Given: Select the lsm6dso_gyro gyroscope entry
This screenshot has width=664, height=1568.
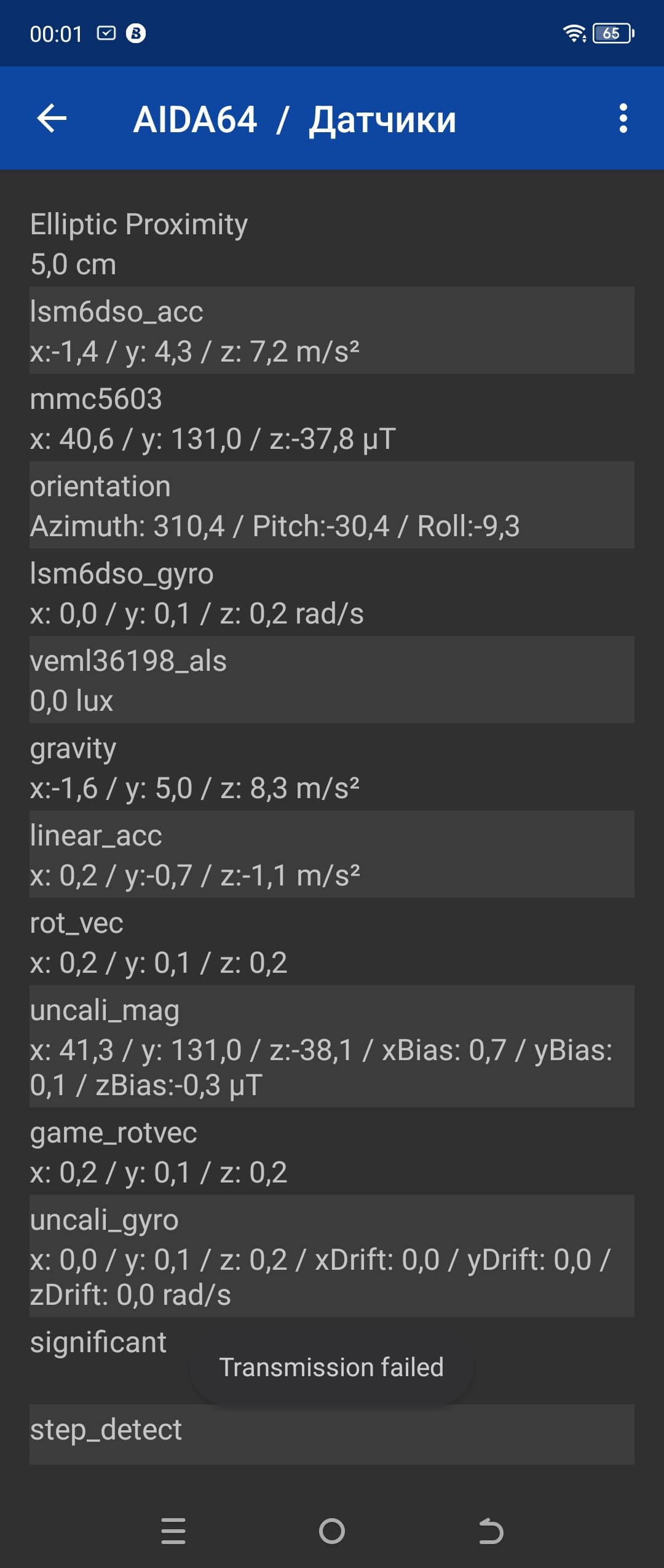Looking at the screenshot, I should [x=331, y=593].
